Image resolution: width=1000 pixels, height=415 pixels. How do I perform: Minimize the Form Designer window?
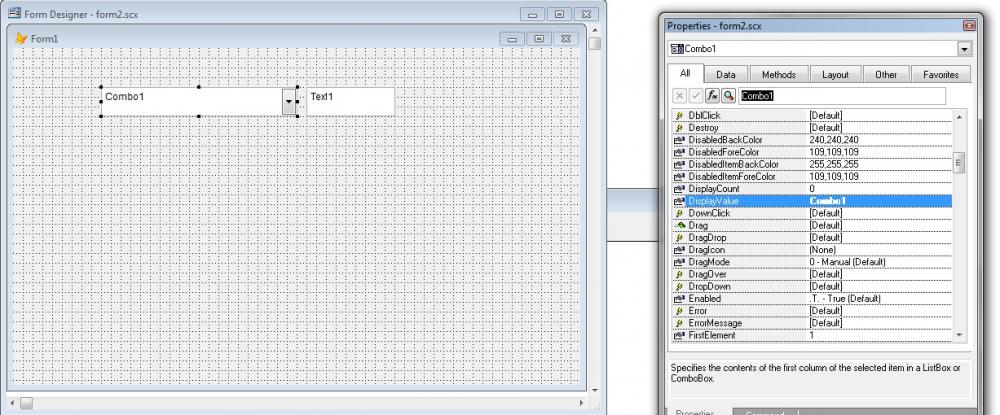(x=533, y=14)
